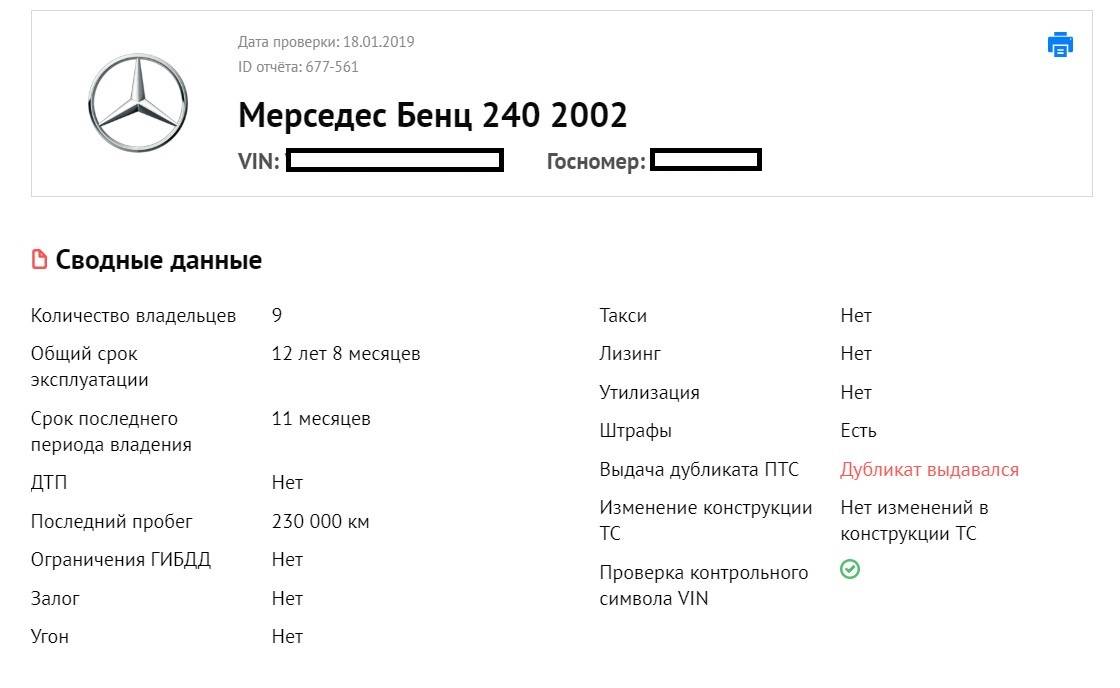This screenshot has height=688, width=1120.
Task: Select the "Мерседес Бенц 240 2002" title
Action: [x=432, y=116]
